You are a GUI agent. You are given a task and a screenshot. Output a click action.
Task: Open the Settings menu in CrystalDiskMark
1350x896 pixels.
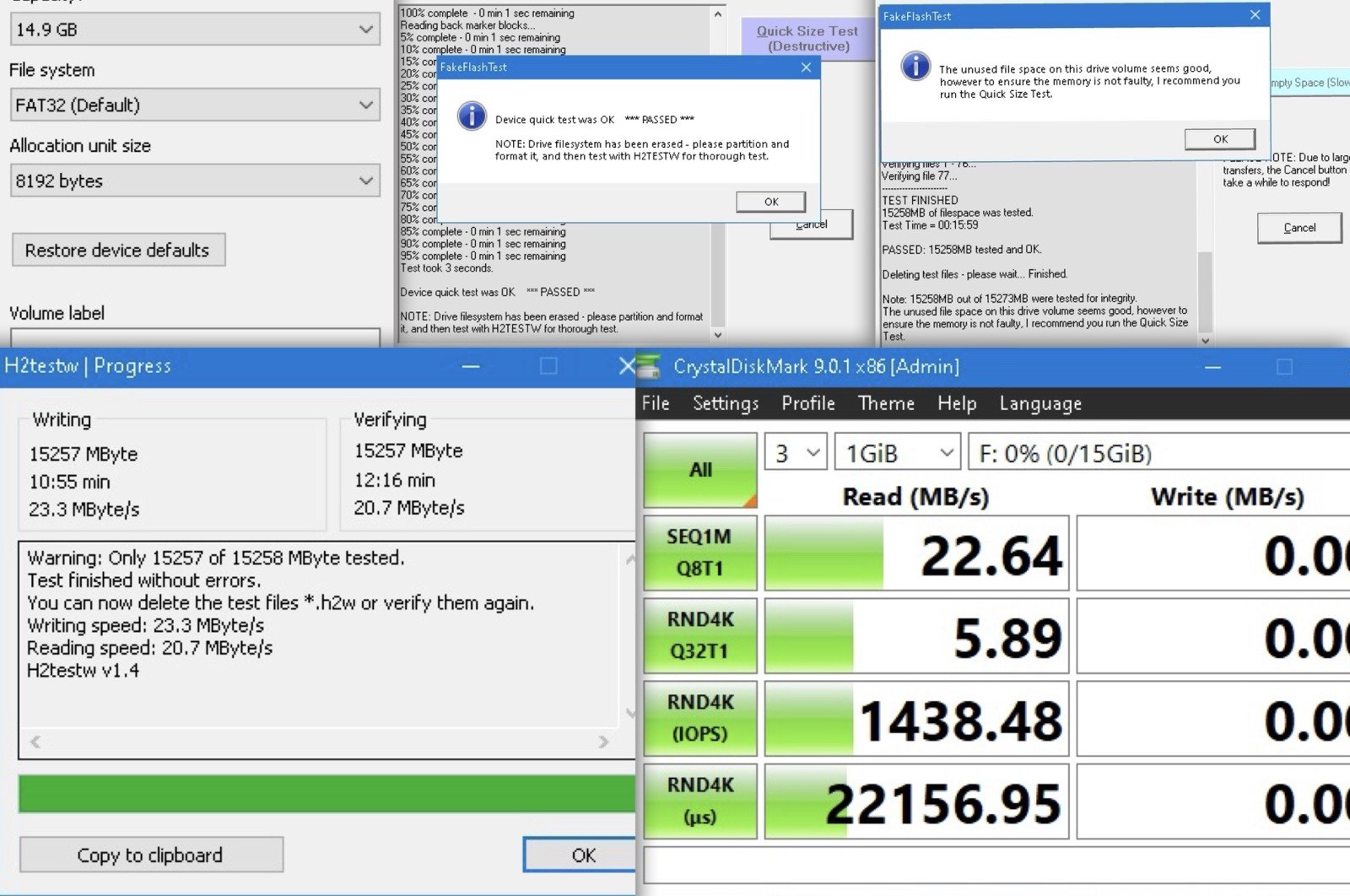(726, 403)
